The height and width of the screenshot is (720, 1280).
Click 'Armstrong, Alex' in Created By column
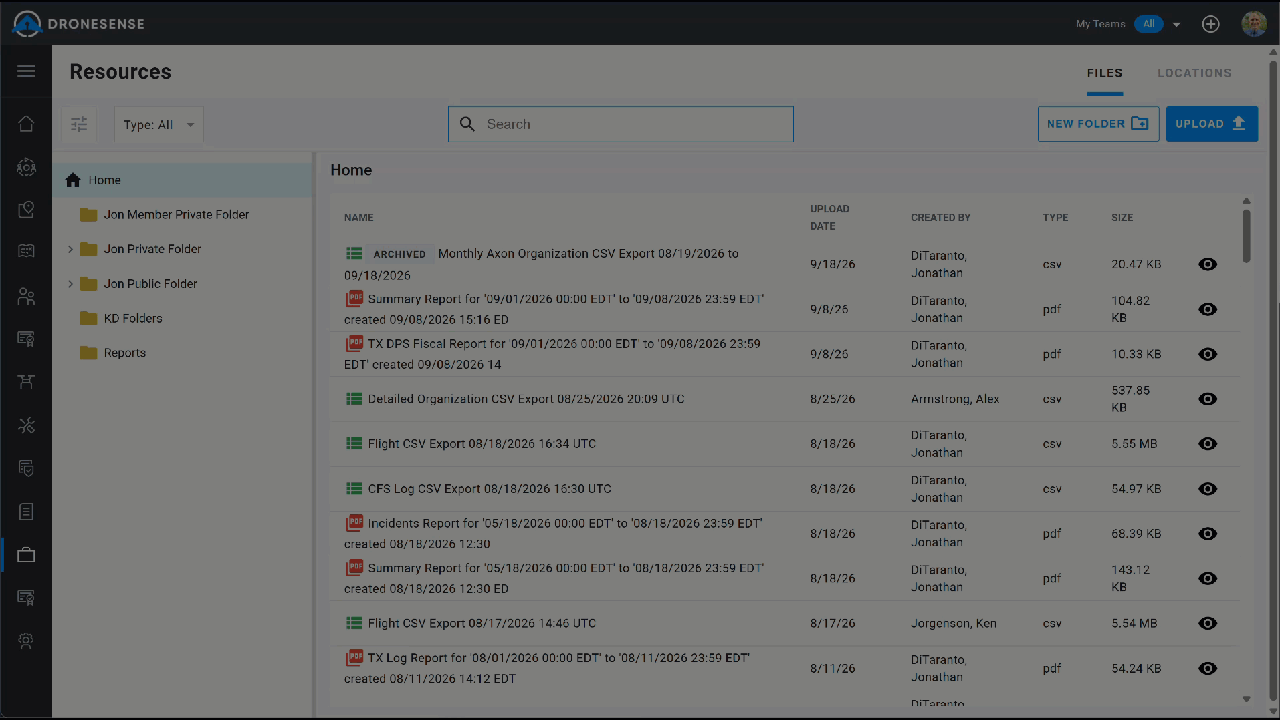[955, 399]
